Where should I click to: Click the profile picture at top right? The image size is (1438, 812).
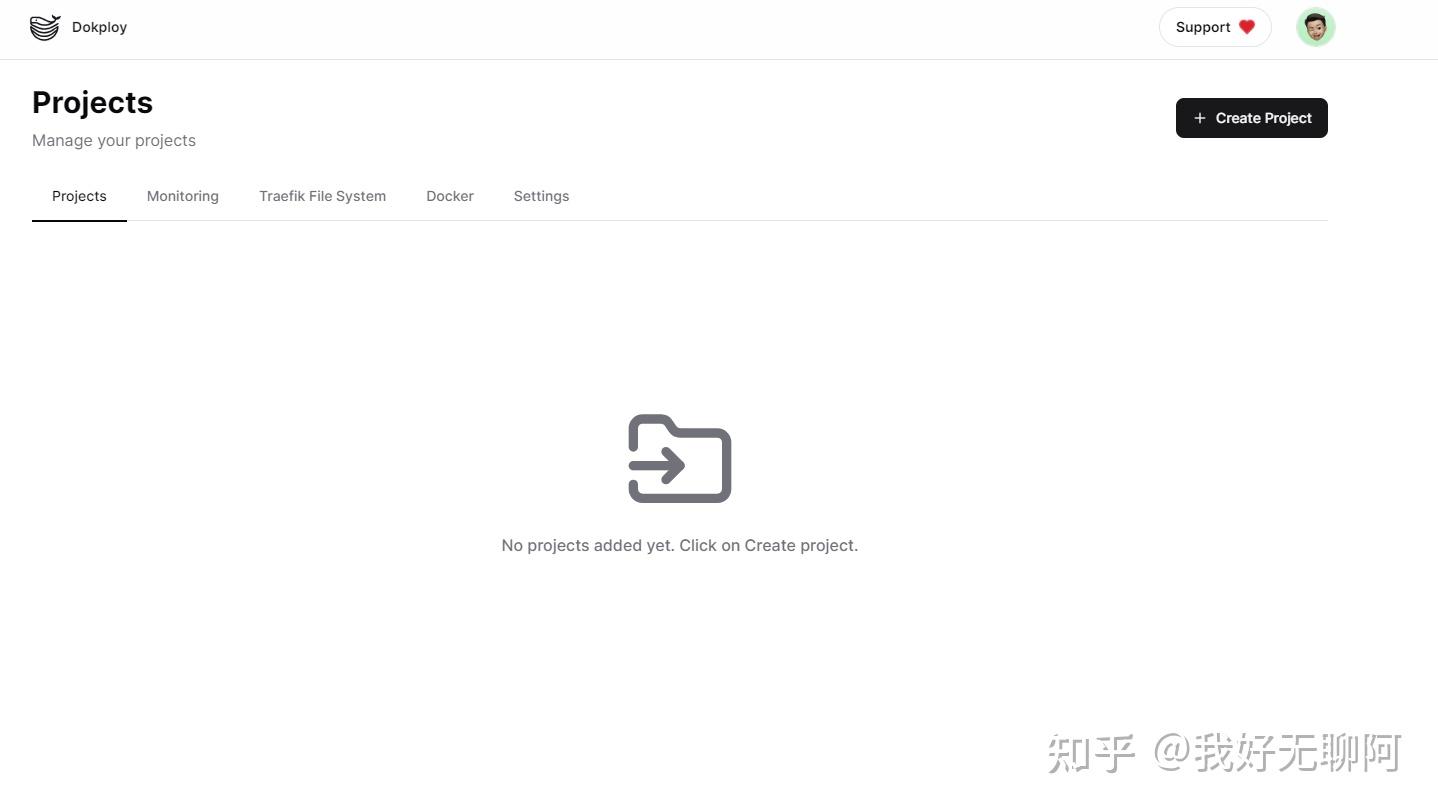point(1315,27)
